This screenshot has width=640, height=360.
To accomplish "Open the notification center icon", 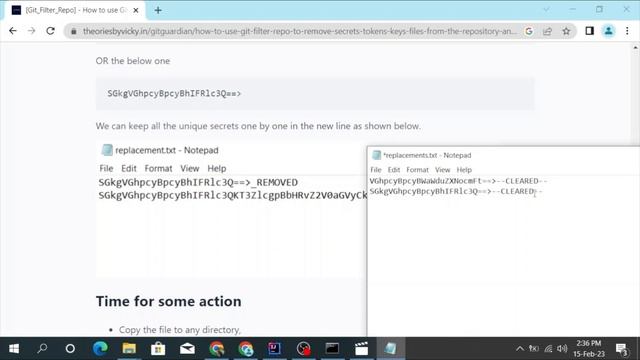I will (622, 349).
